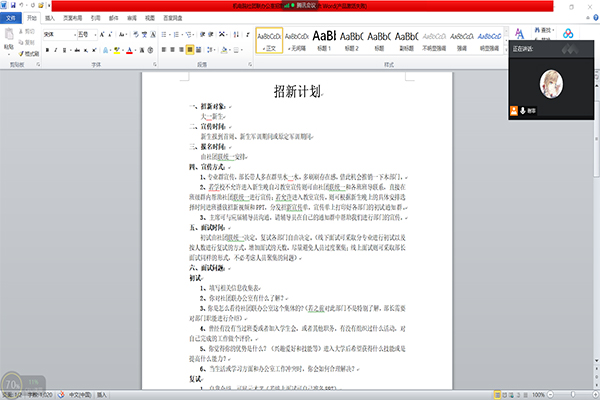
Task: Apply the 标题 1 style
Action: (322, 38)
